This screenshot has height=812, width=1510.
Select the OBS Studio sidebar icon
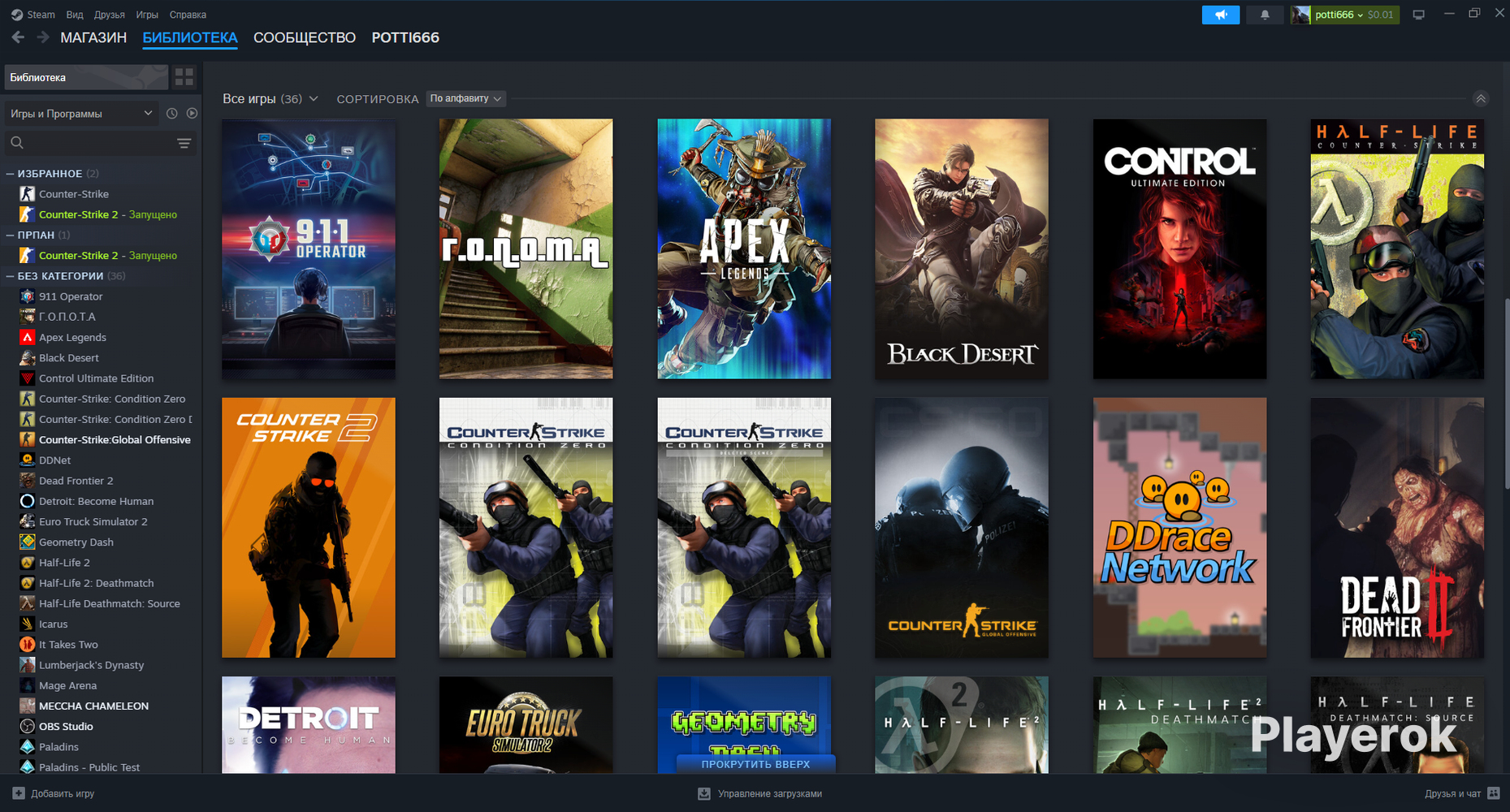[27, 726]
